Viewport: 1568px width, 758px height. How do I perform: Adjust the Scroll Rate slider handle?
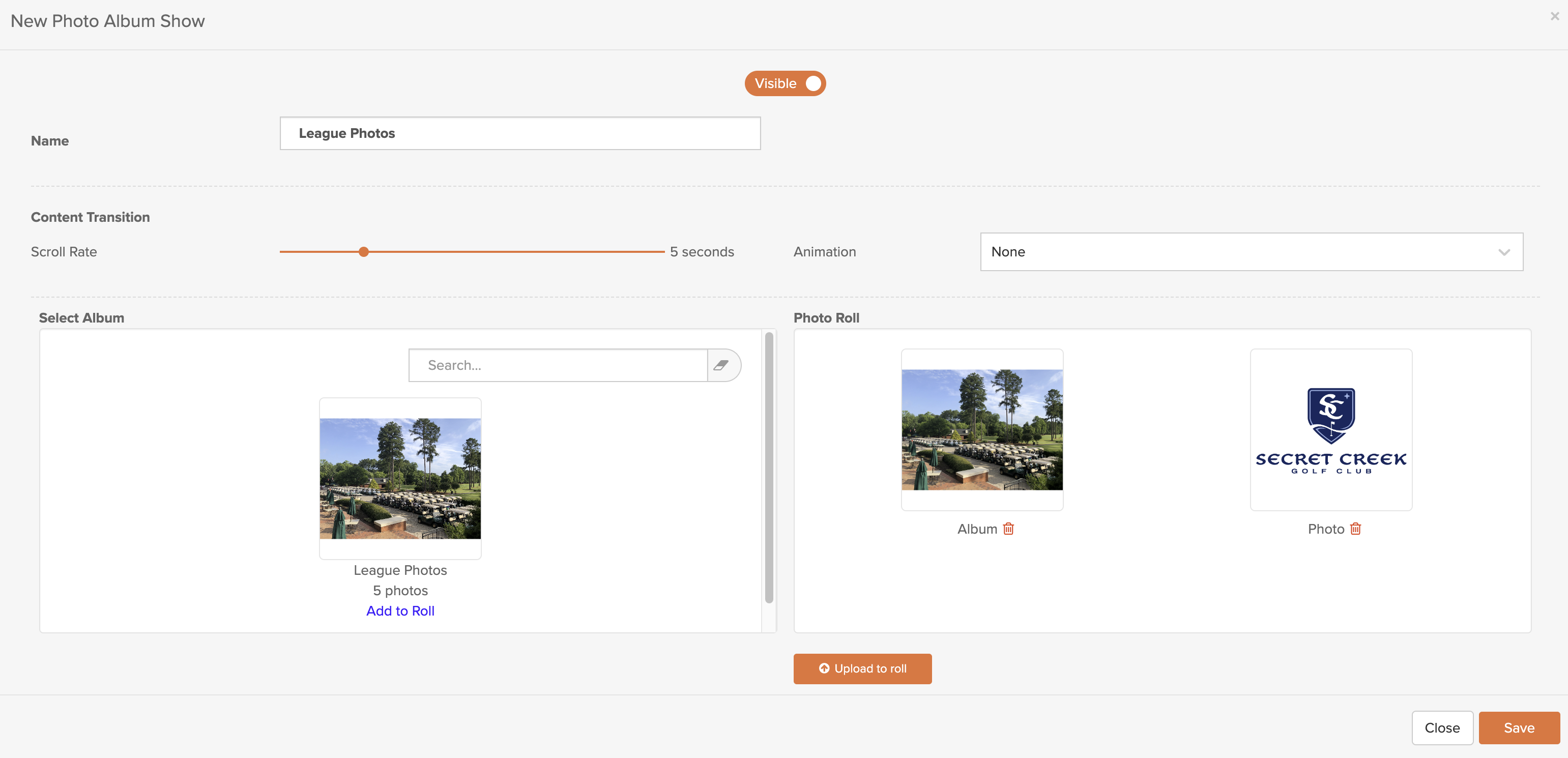(x=363, y=251)
